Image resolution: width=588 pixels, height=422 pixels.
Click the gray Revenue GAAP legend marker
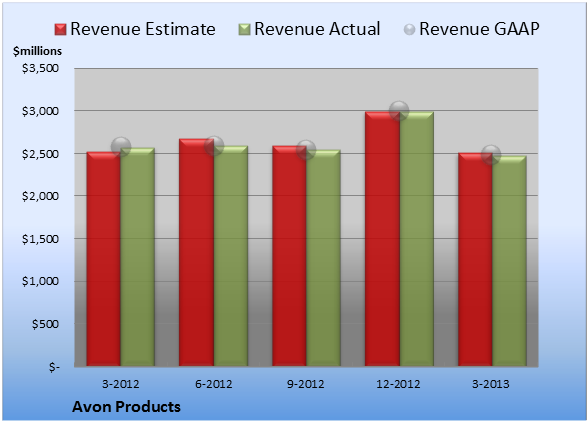coord(410,30)
